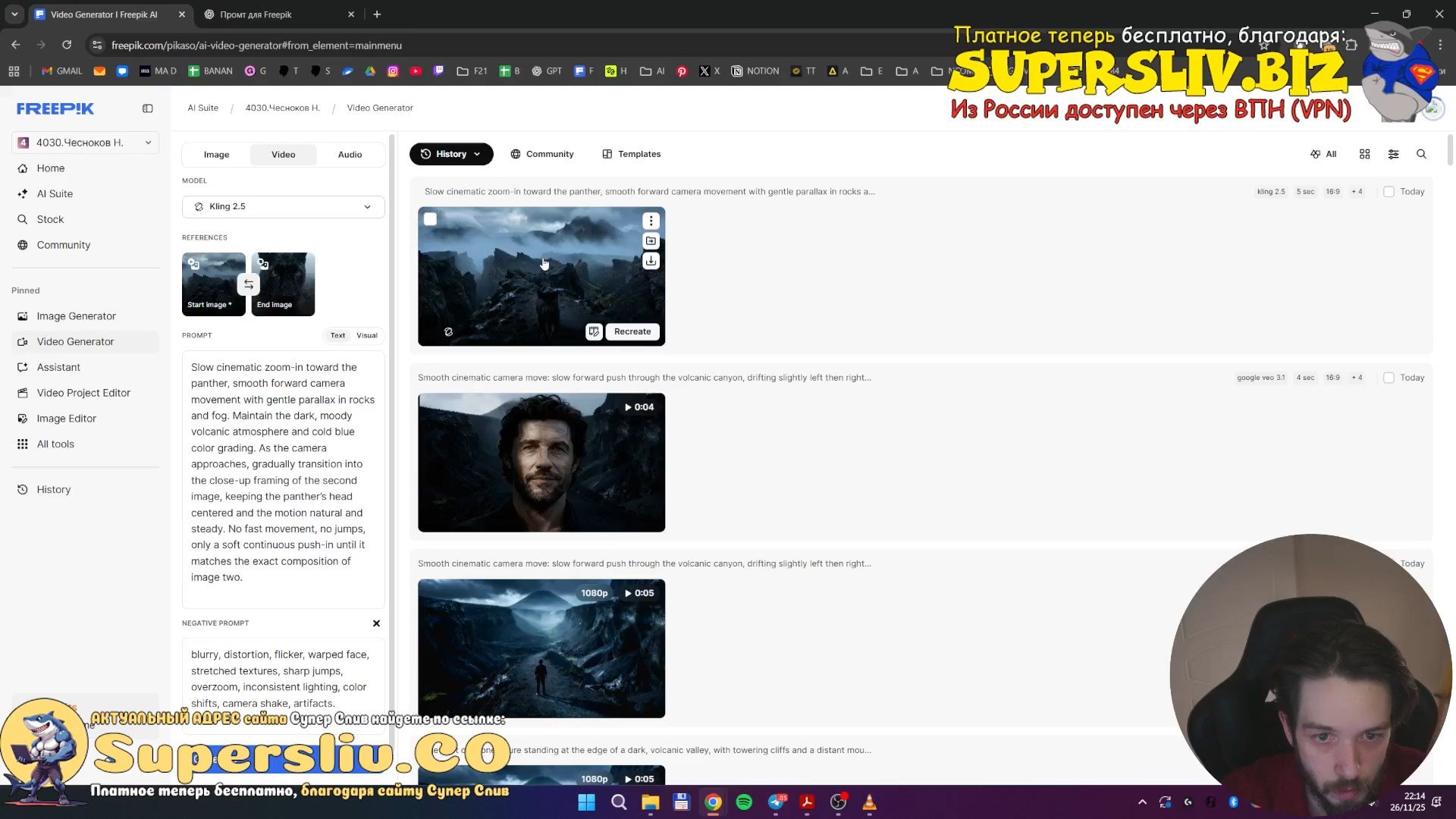The image size is (1456, 819).
Task: Click the edit icon beside Recreate
Action: pyautogui.click(x=594, y=331)
